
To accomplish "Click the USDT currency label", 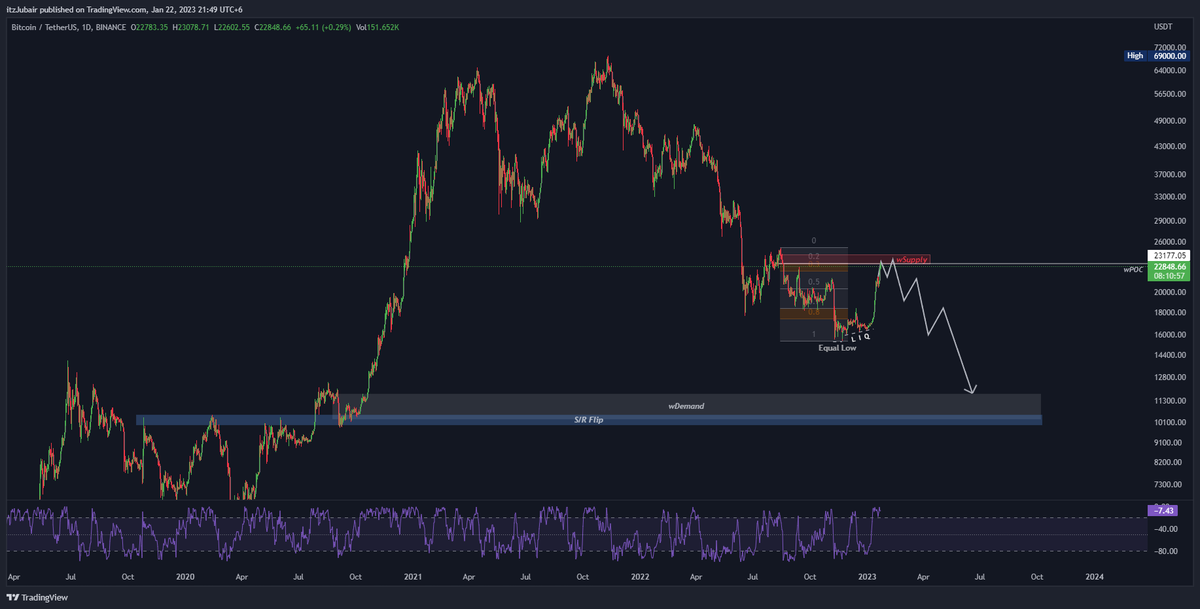I will point(1161,29).
